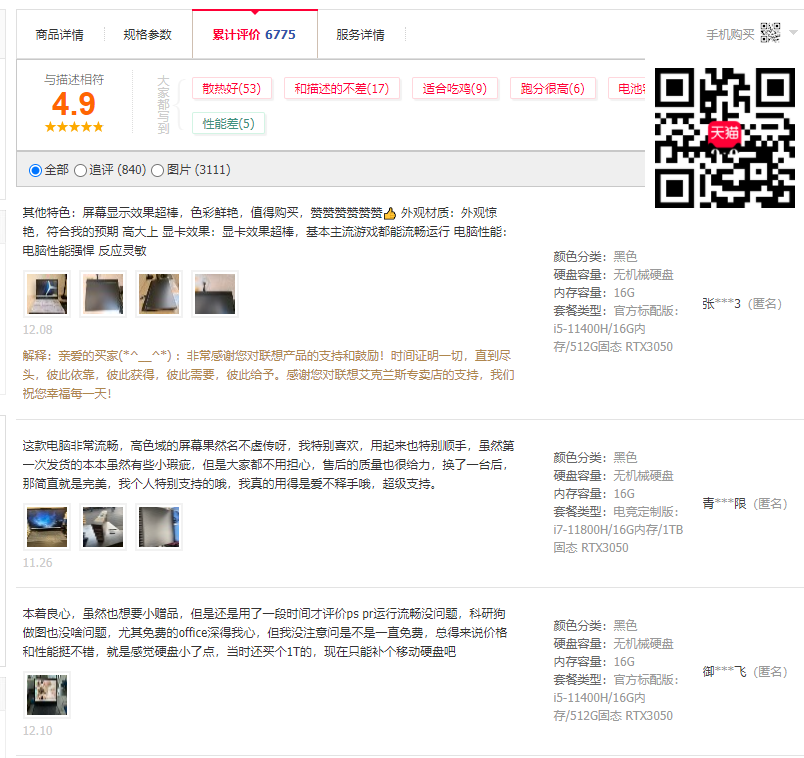Filter reviews by 和描述的不差(17) tag

click(x=341, y=89)
